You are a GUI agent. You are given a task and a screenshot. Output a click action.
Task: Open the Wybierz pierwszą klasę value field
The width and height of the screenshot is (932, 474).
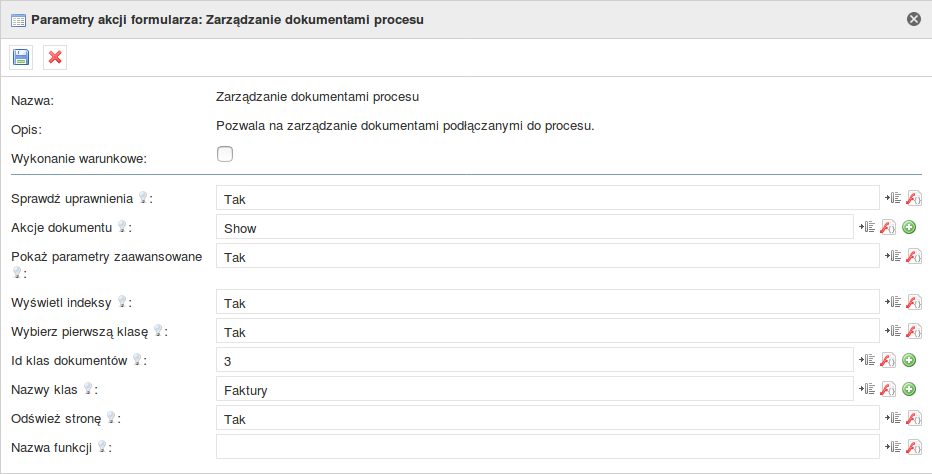(x=547, y=331)
